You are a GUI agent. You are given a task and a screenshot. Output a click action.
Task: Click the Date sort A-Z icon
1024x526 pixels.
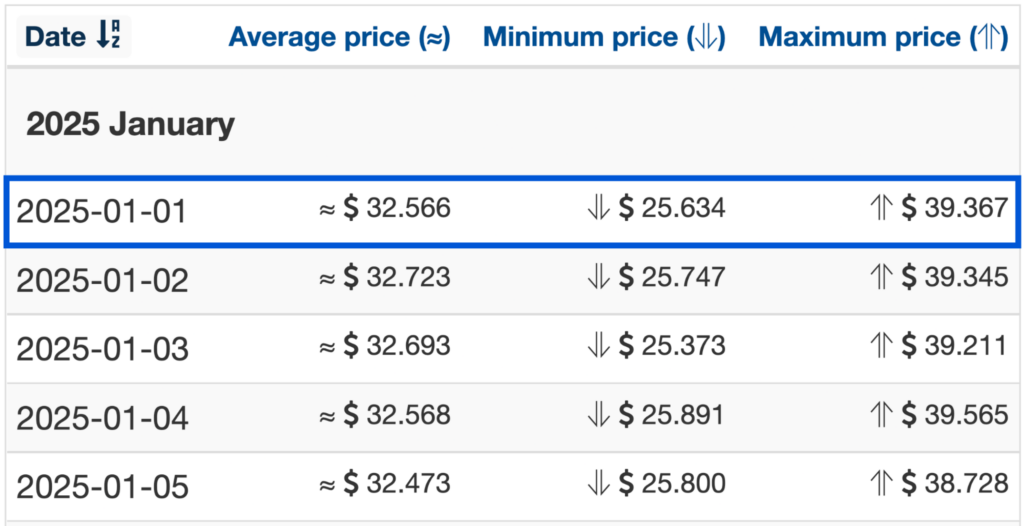click(x=108, y=37)
